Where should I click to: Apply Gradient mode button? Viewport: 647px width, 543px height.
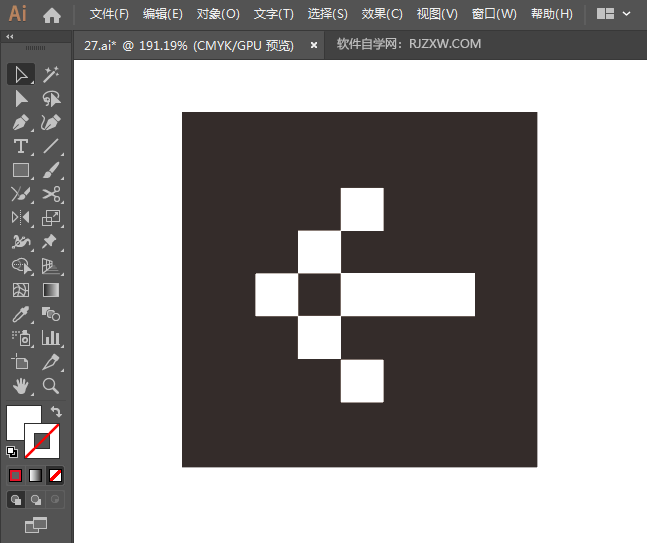35,476
